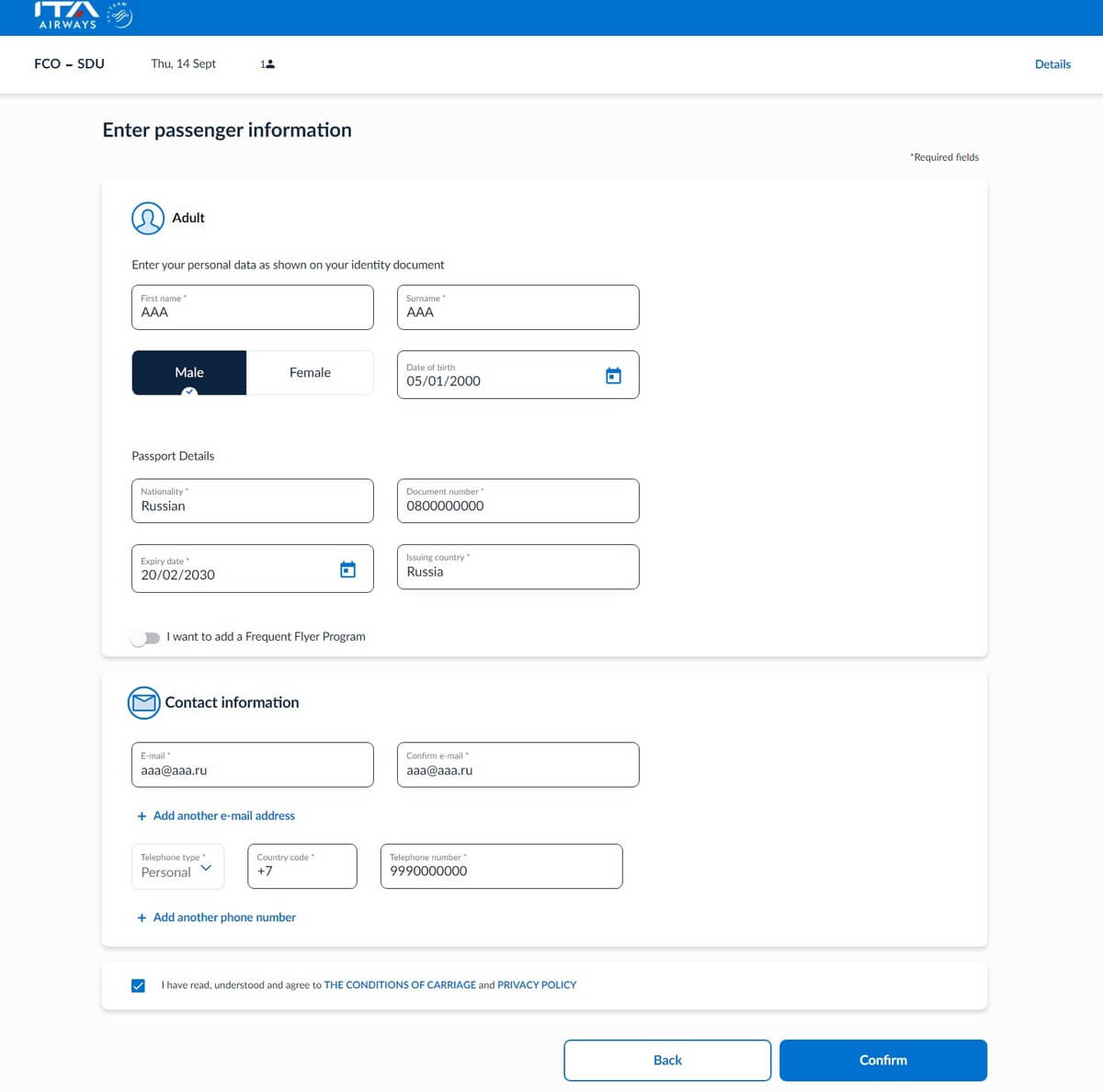Click Add another phone number
This screenshot has height=1092, width=1103.
pos(224,917)
